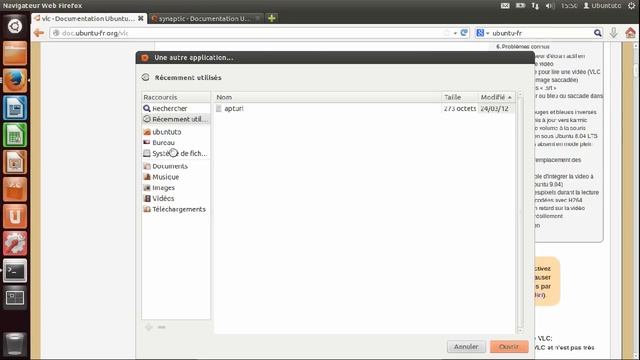Open the Ubuntuto user menu
The height and width of the screenshot is (360, 640).
click(602, 6)
